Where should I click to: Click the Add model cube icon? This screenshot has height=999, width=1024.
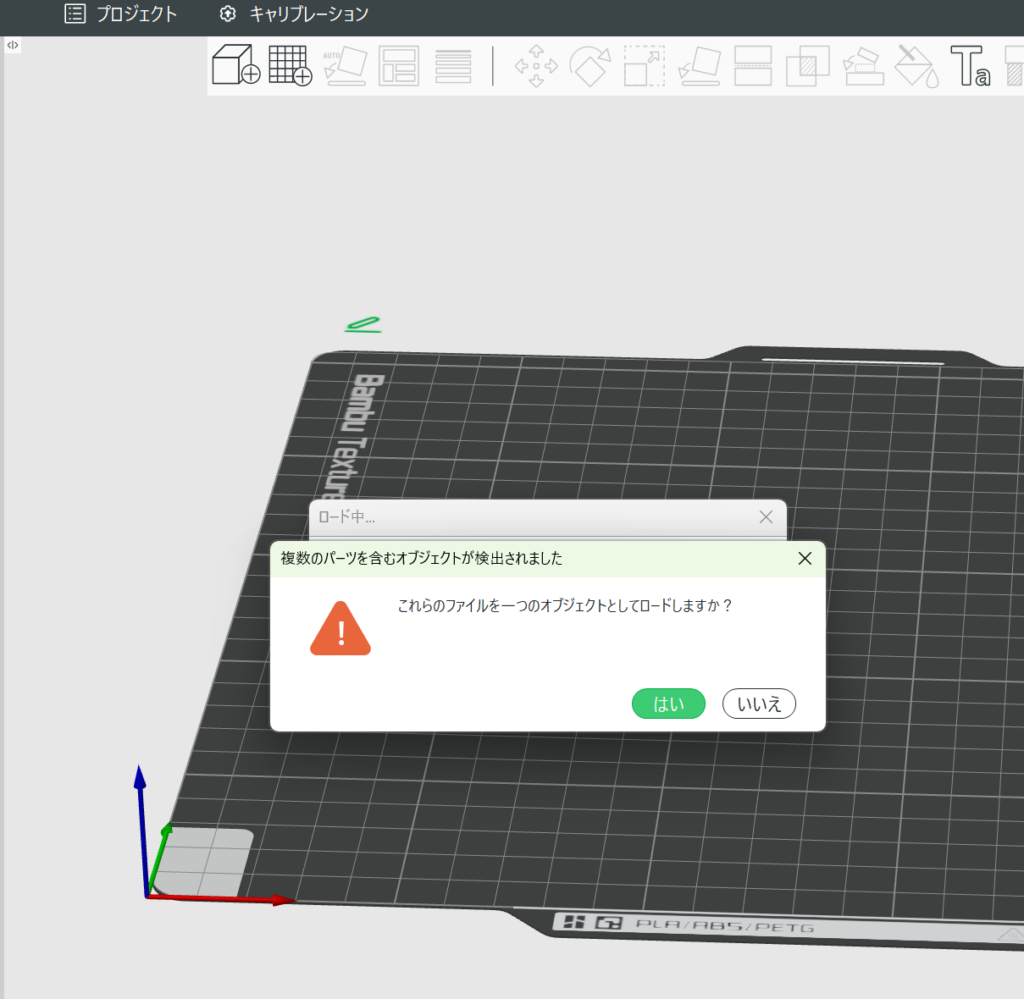(236, 65)
